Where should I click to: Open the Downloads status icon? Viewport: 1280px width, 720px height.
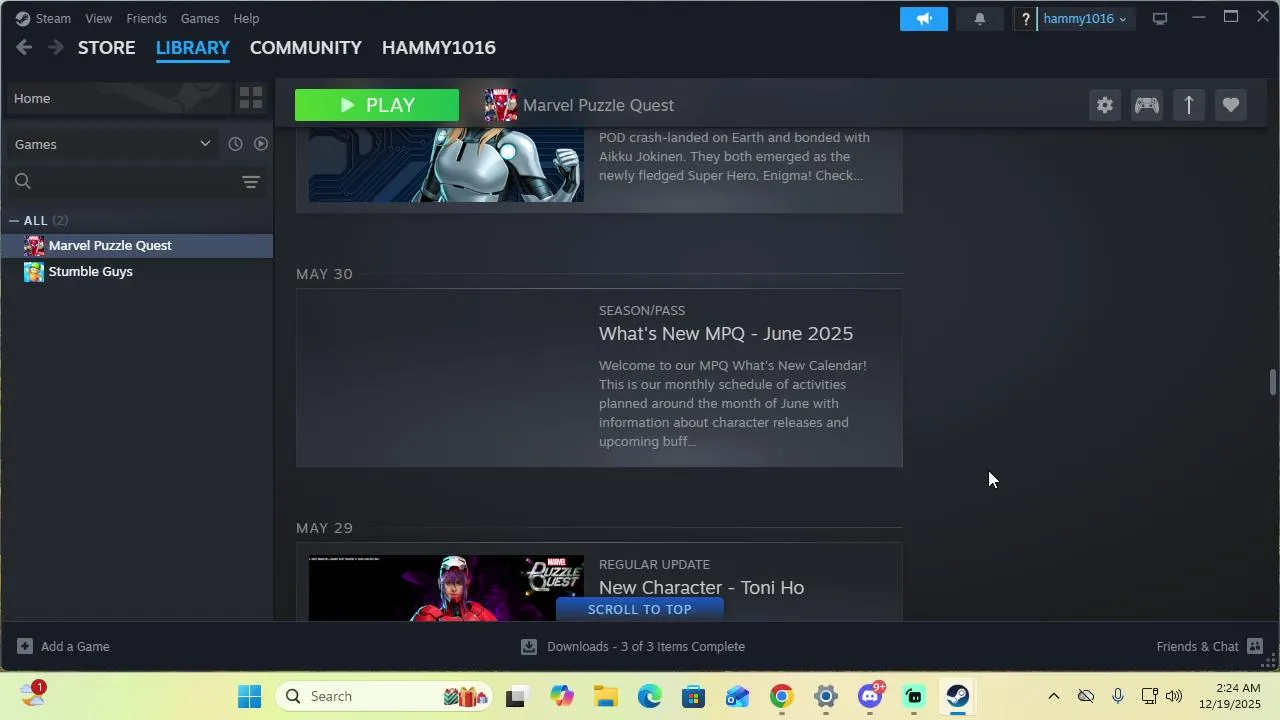pos(529,646)
